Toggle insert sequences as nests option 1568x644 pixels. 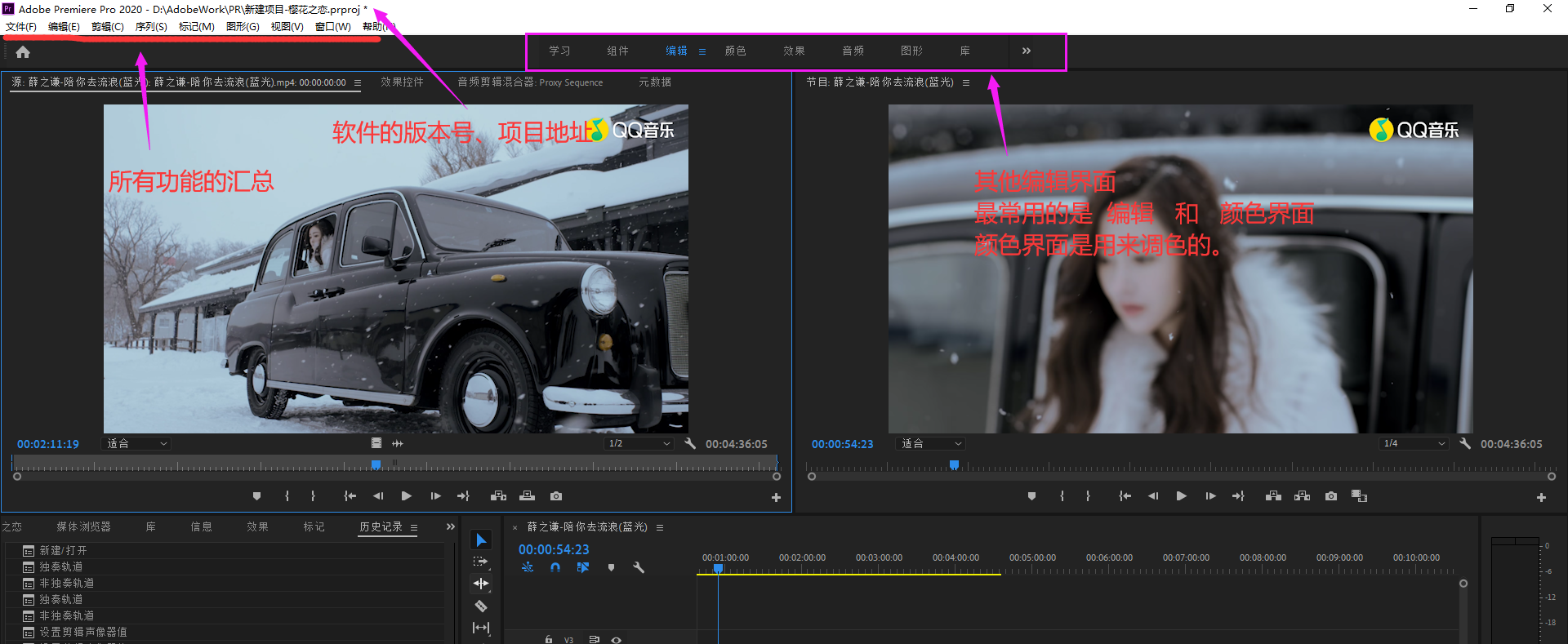click(528, 567)
